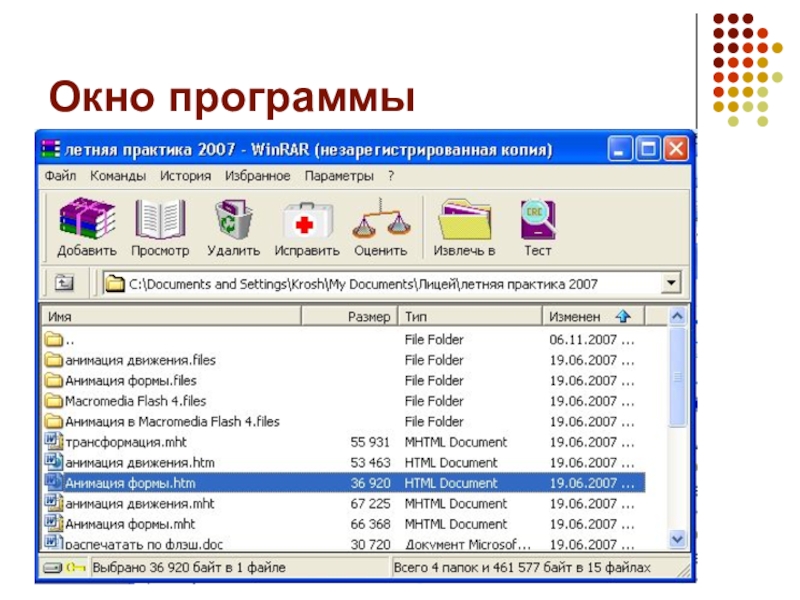This screenshot has width=800, height=600.
Task: Open the Файл menu
Action: [60, 176]
